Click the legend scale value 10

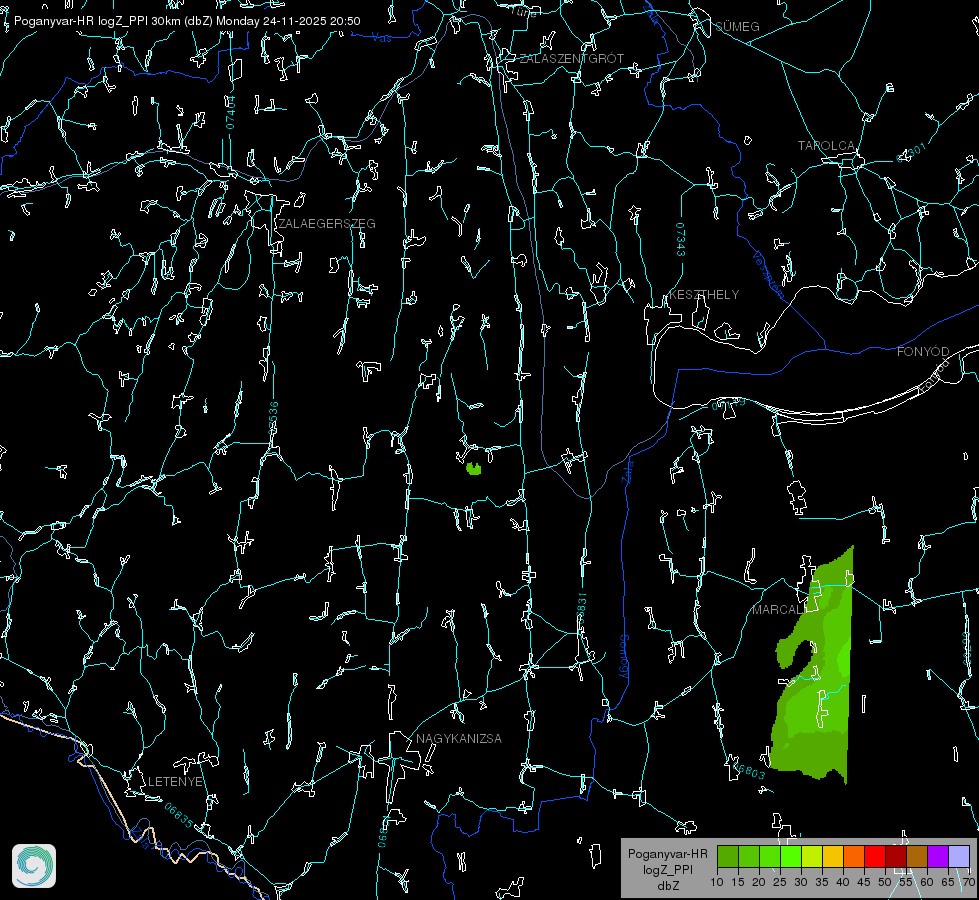tap(717, 883)
